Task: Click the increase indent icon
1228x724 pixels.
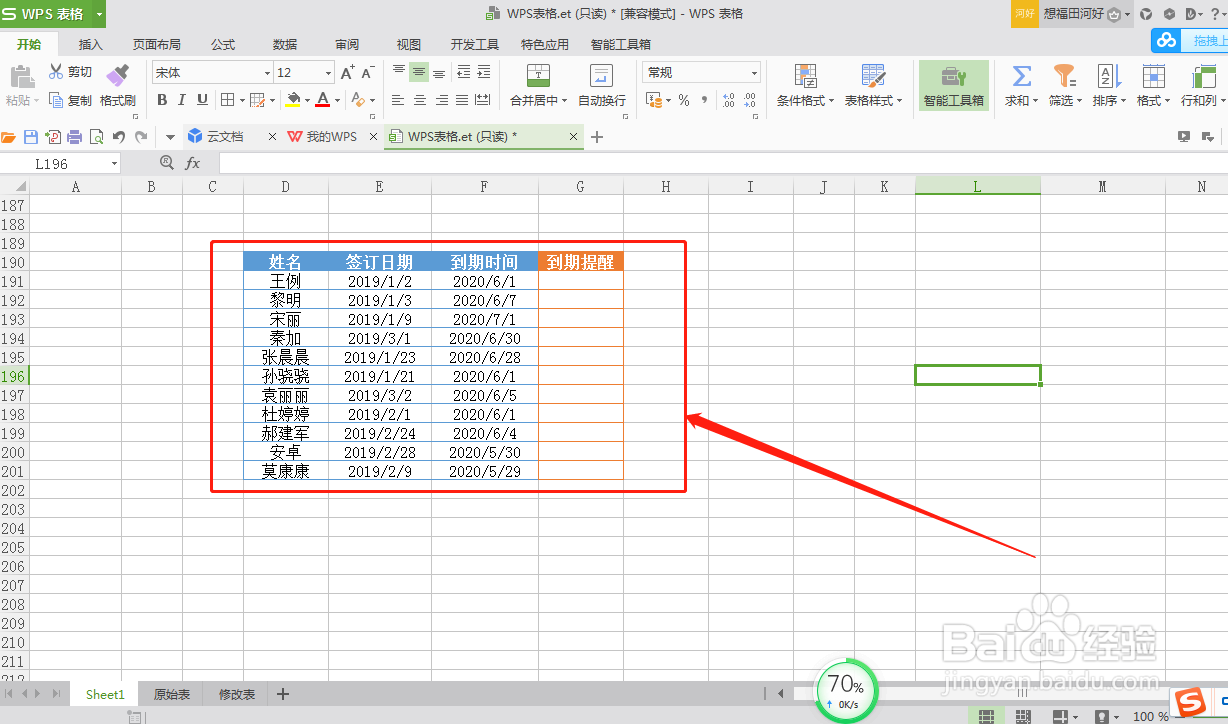Action: pyautogui.click(x=484, y=72)
